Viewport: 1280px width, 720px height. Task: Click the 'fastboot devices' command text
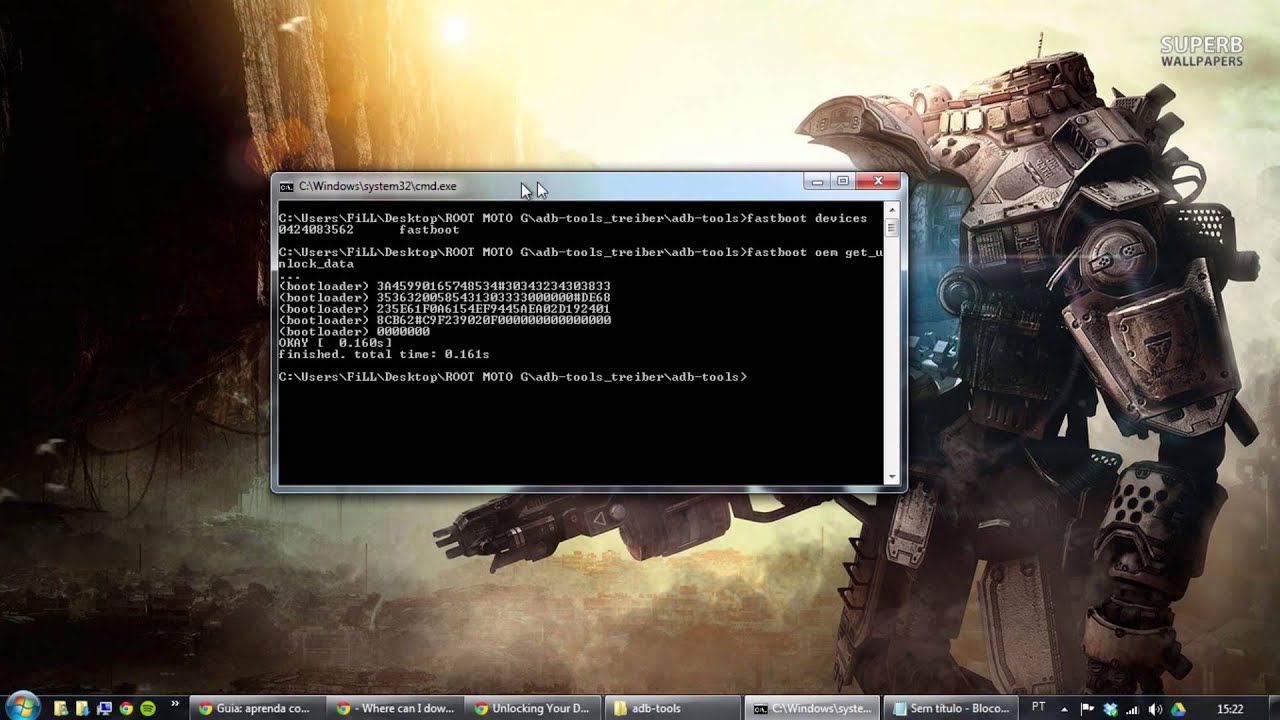pos(807,218)
